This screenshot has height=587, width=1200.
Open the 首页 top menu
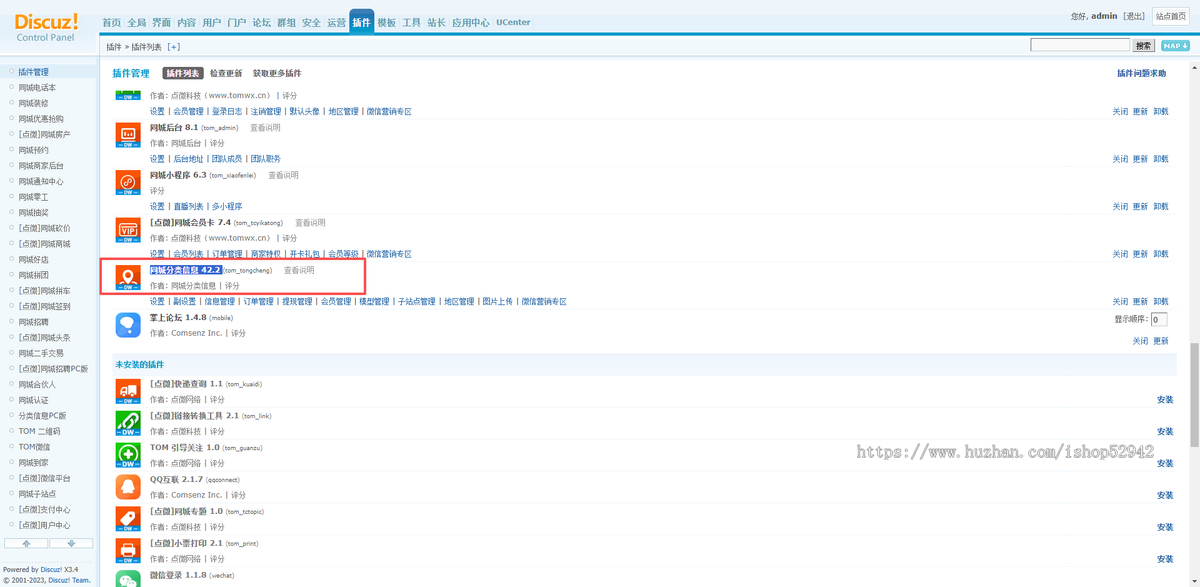point(111,22)
